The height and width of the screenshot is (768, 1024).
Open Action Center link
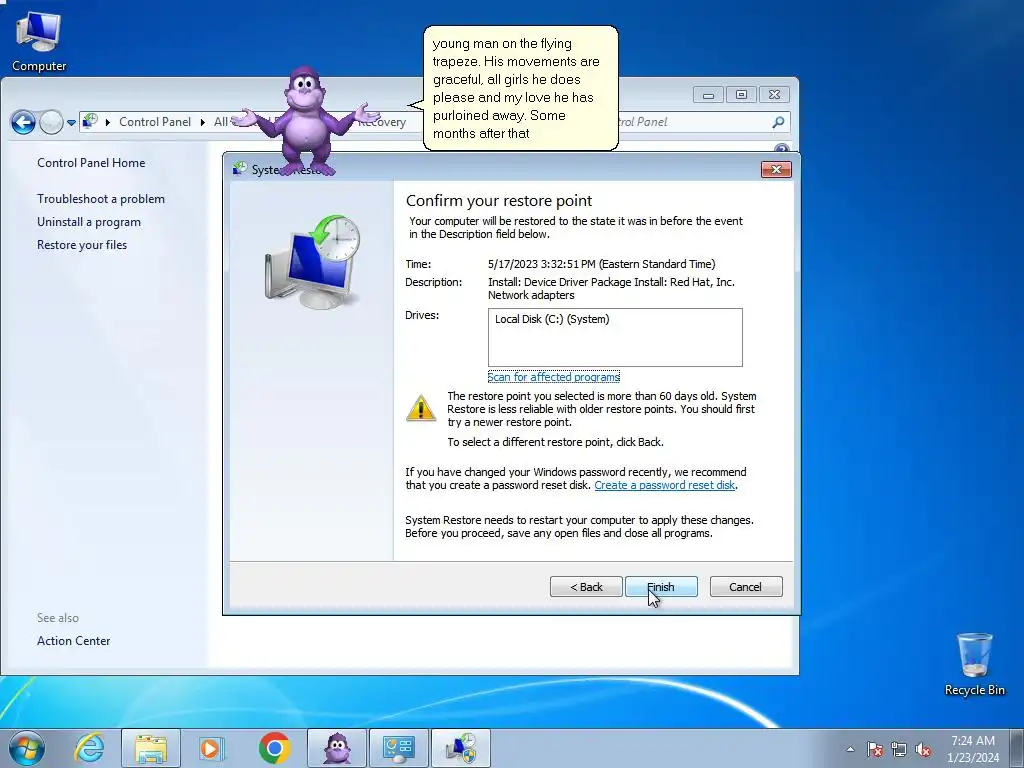coord(73,641)
